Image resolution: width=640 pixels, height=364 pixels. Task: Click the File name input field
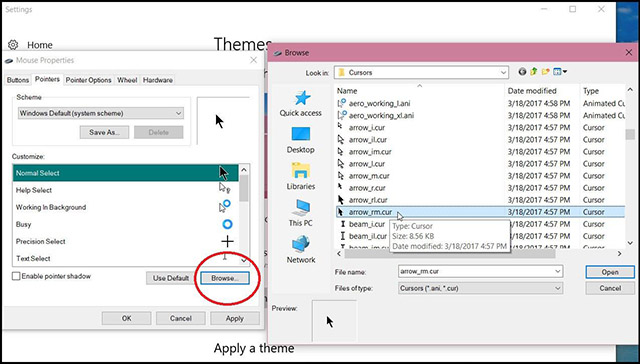(480, 271)
